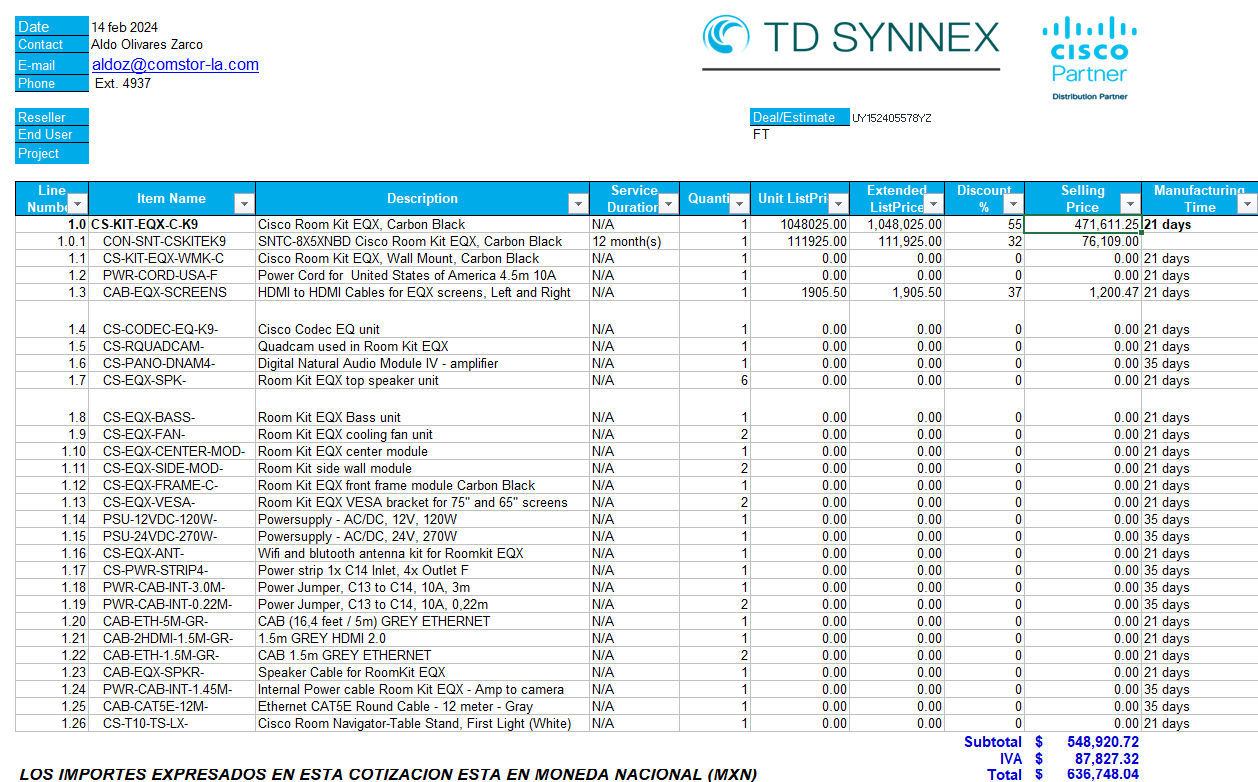Open the Extended ListPrice filter dropdown

coord(933,204)
